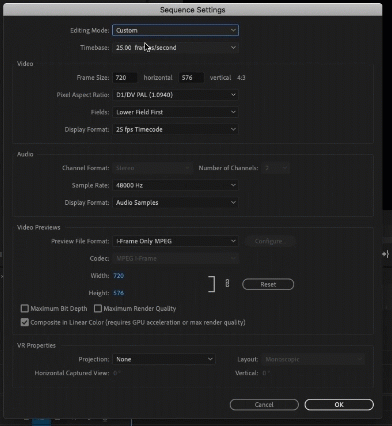Toggle the width-height link chain icon
Viewport: 392px width, 426px height.
tap(227, 283)
